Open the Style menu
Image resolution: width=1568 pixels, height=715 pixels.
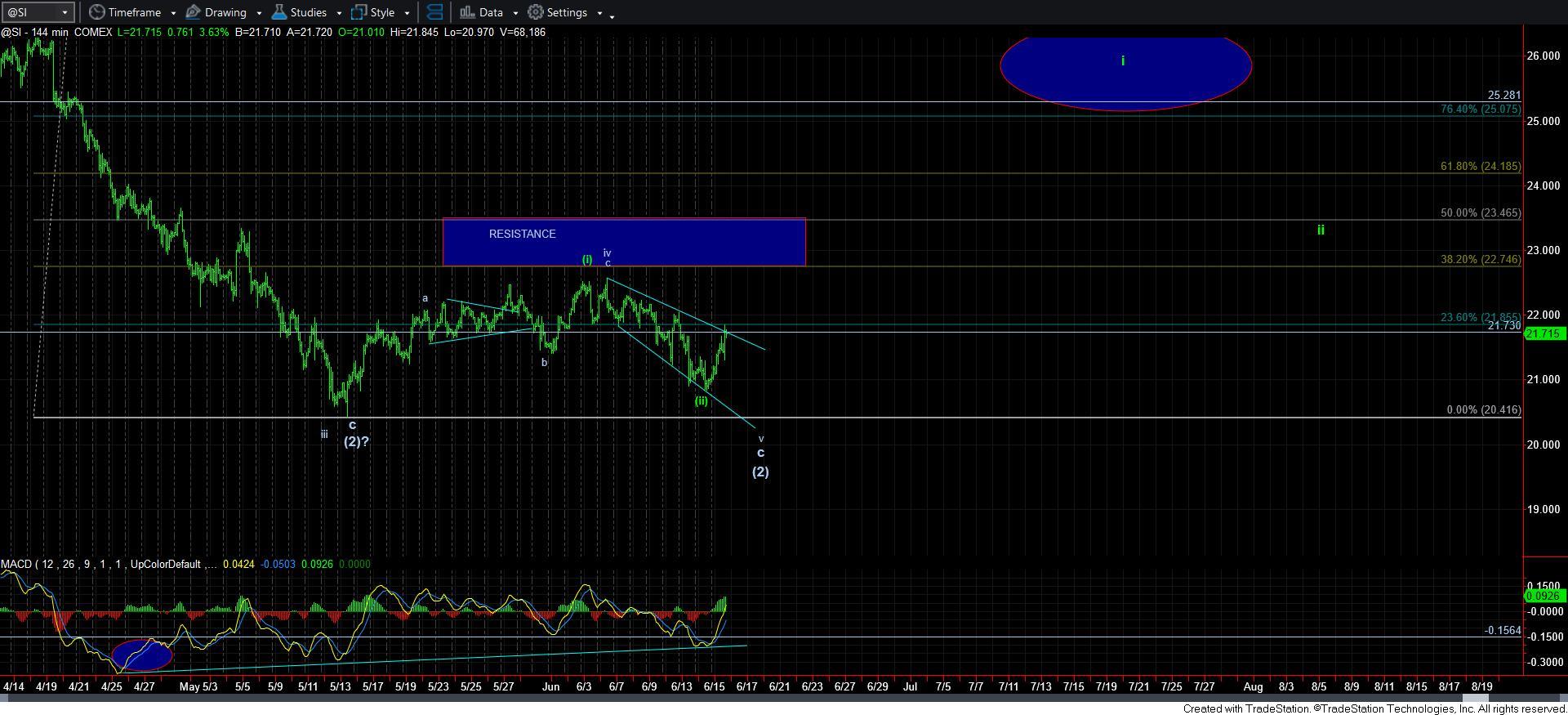[381, 12]
